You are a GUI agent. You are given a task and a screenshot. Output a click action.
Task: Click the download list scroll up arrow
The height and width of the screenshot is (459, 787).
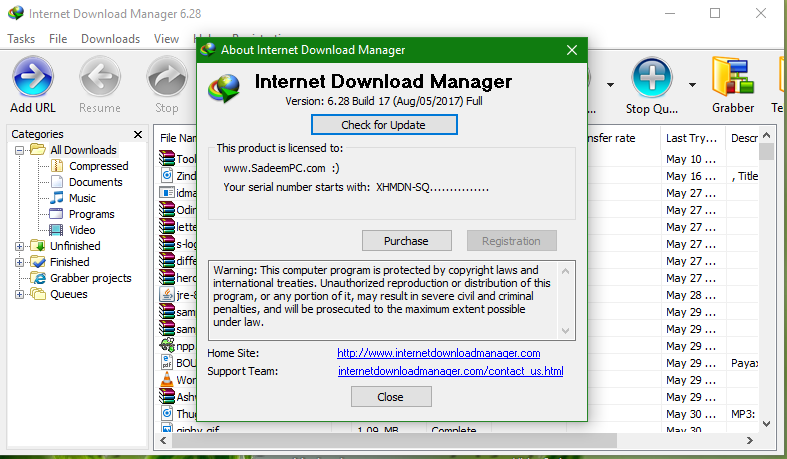click(x=766, y=135)
